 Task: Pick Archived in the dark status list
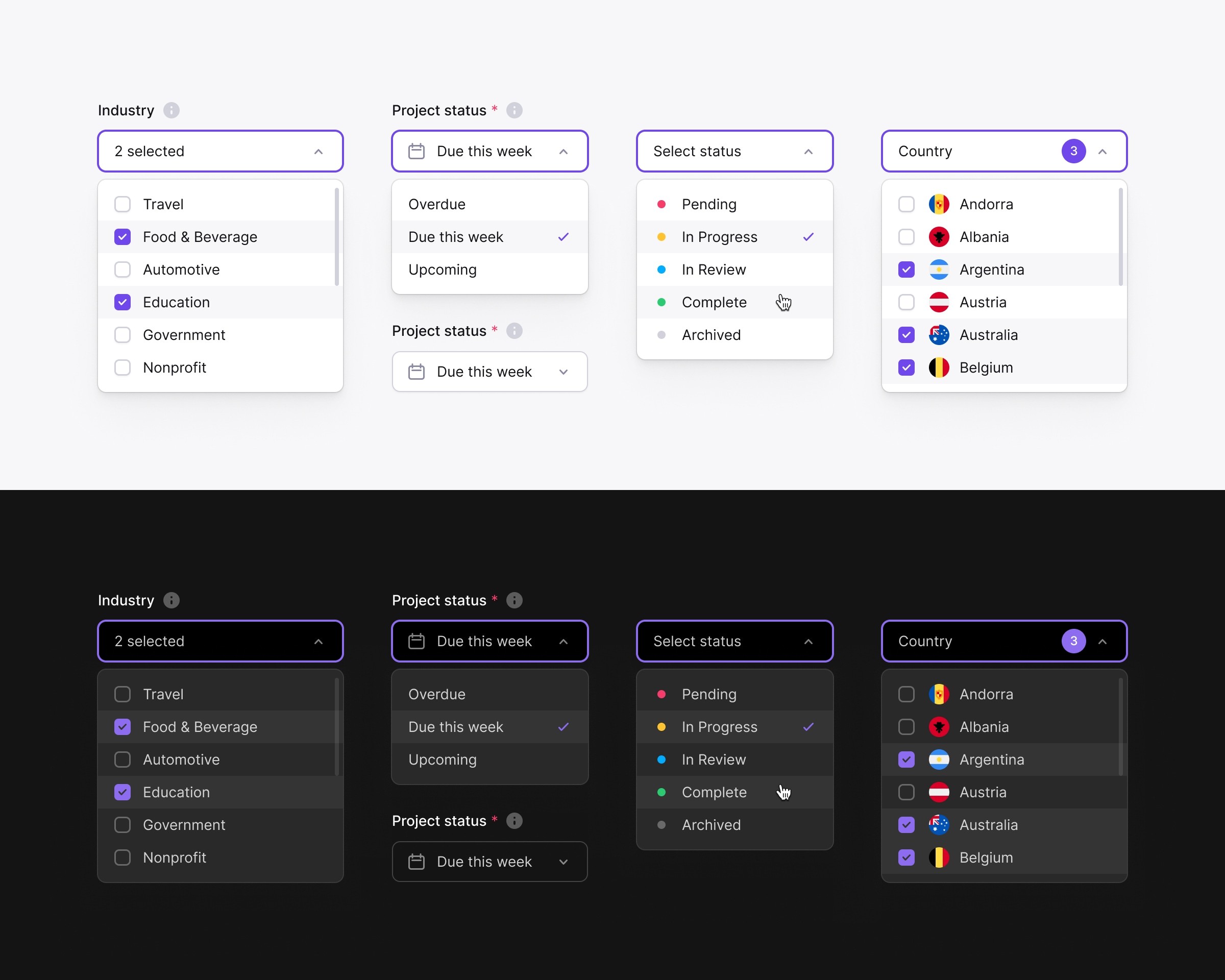[711, 825]
